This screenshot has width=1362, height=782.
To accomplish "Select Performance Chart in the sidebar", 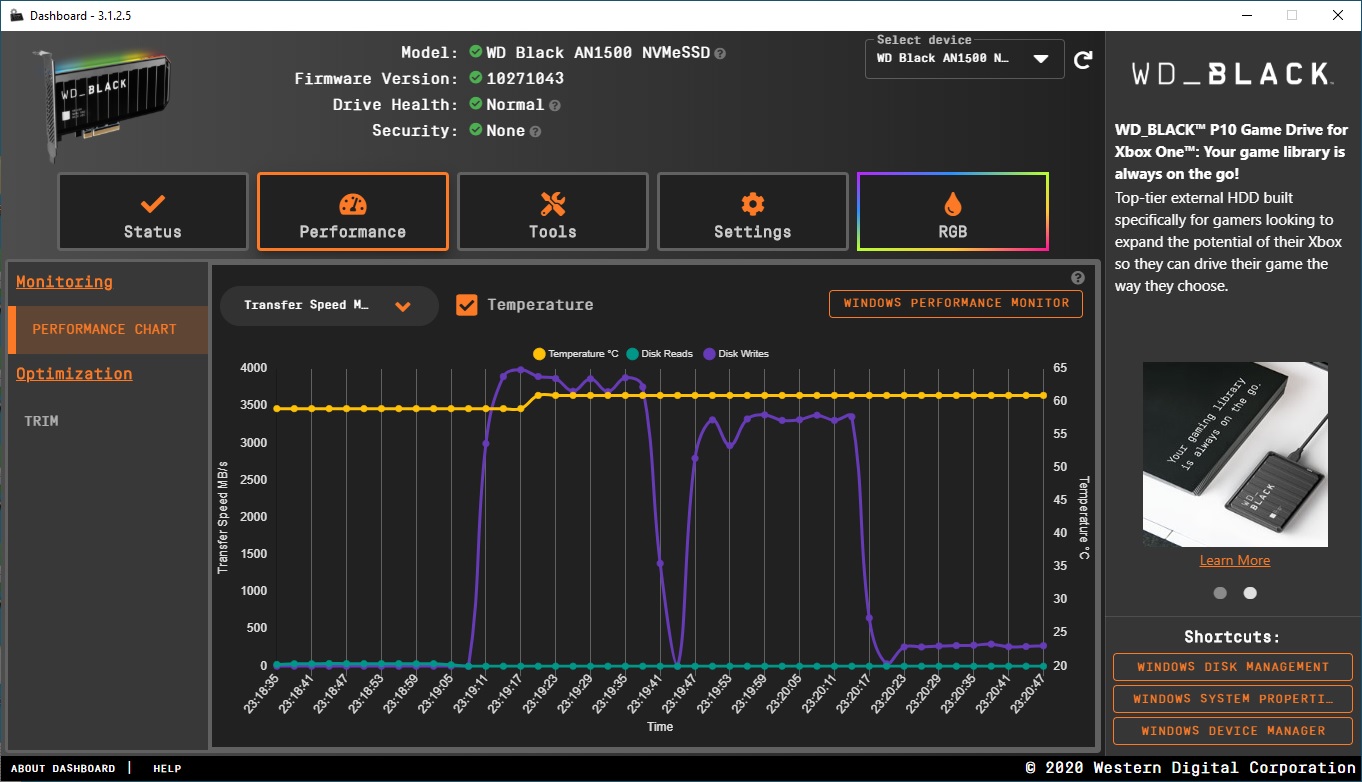I will pos(108,329).
